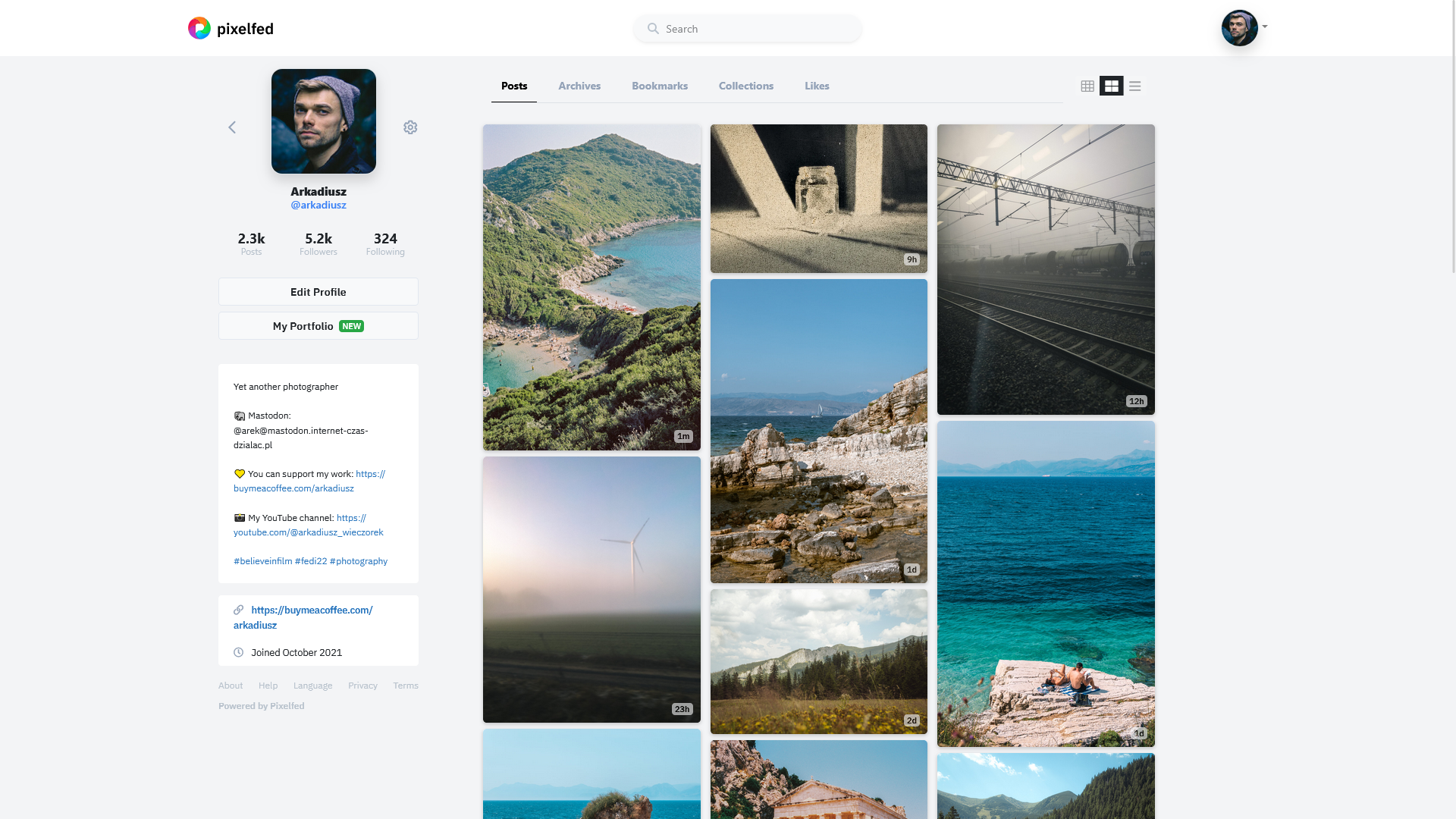Expand the user avatar dropdown menu
Screen dimensions: 1456x819
(1264, 27)
